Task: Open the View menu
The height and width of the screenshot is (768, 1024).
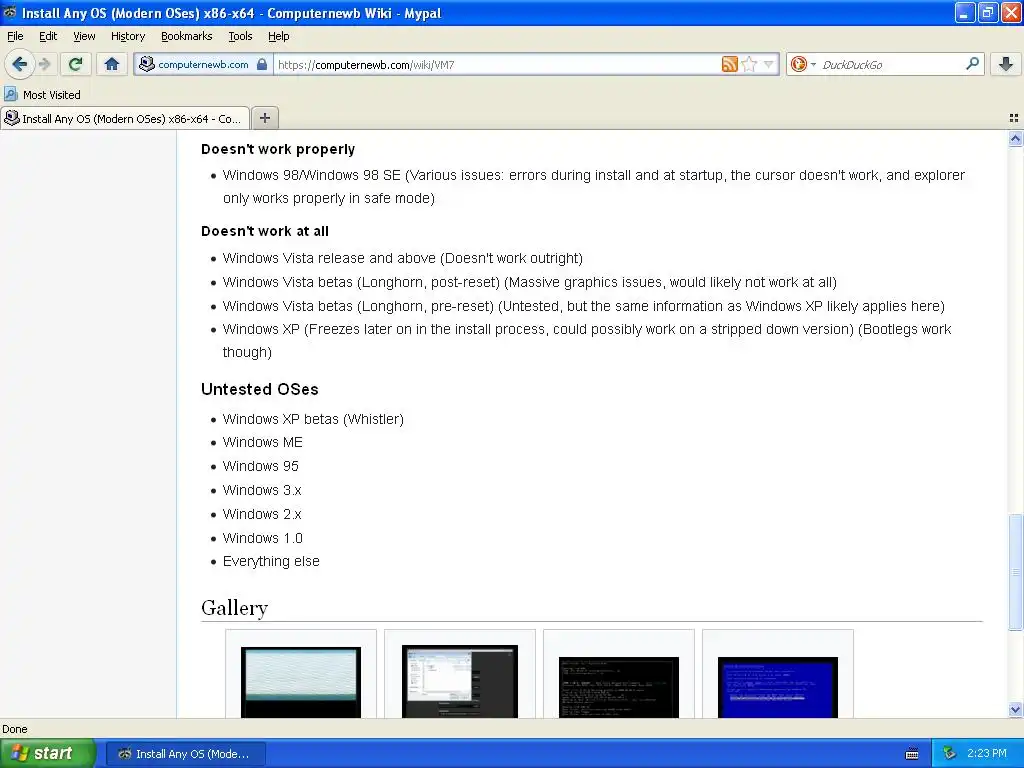Action: pos(84,36)
